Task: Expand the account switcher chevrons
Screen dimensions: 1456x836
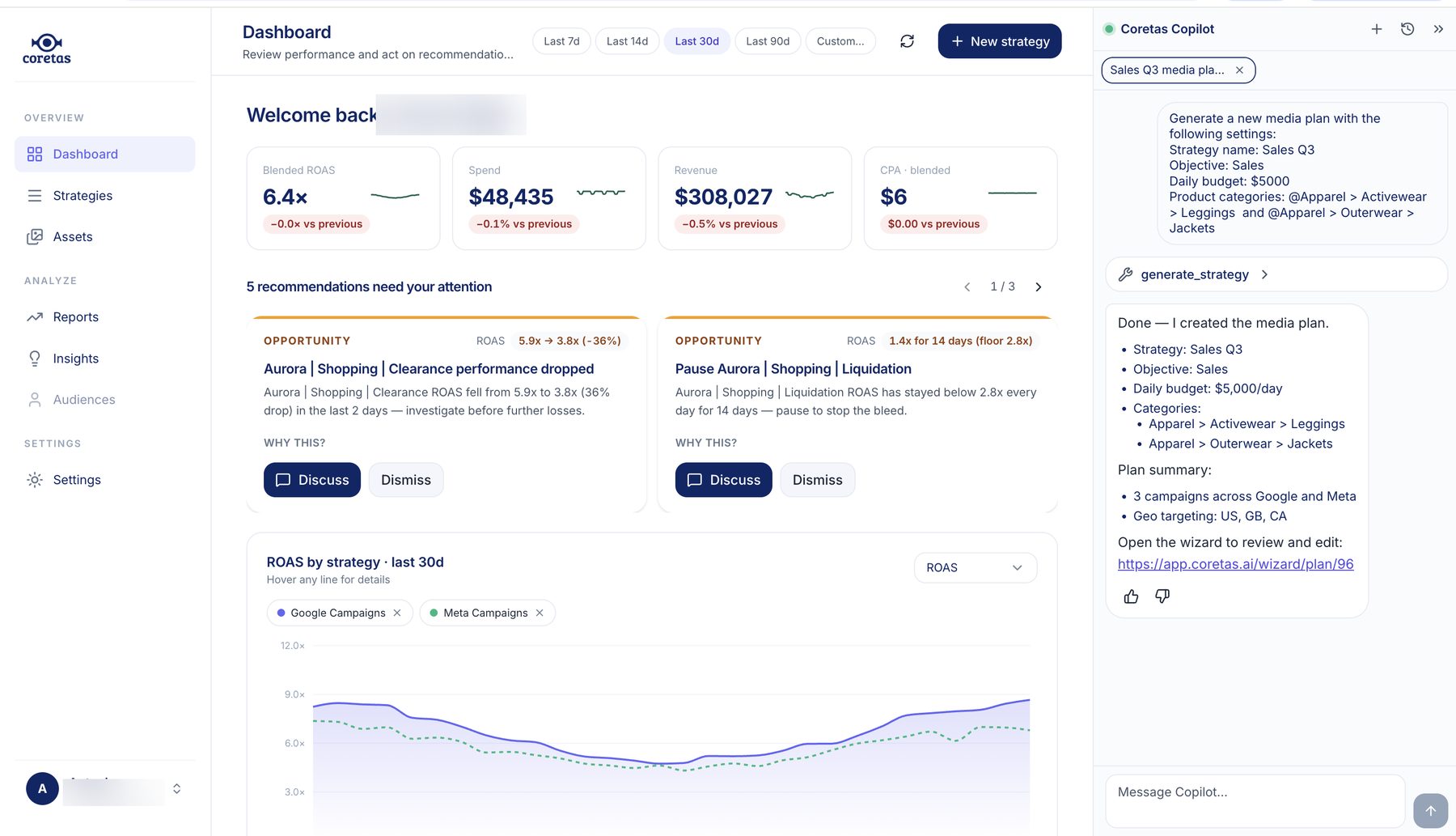Action: 176,788
